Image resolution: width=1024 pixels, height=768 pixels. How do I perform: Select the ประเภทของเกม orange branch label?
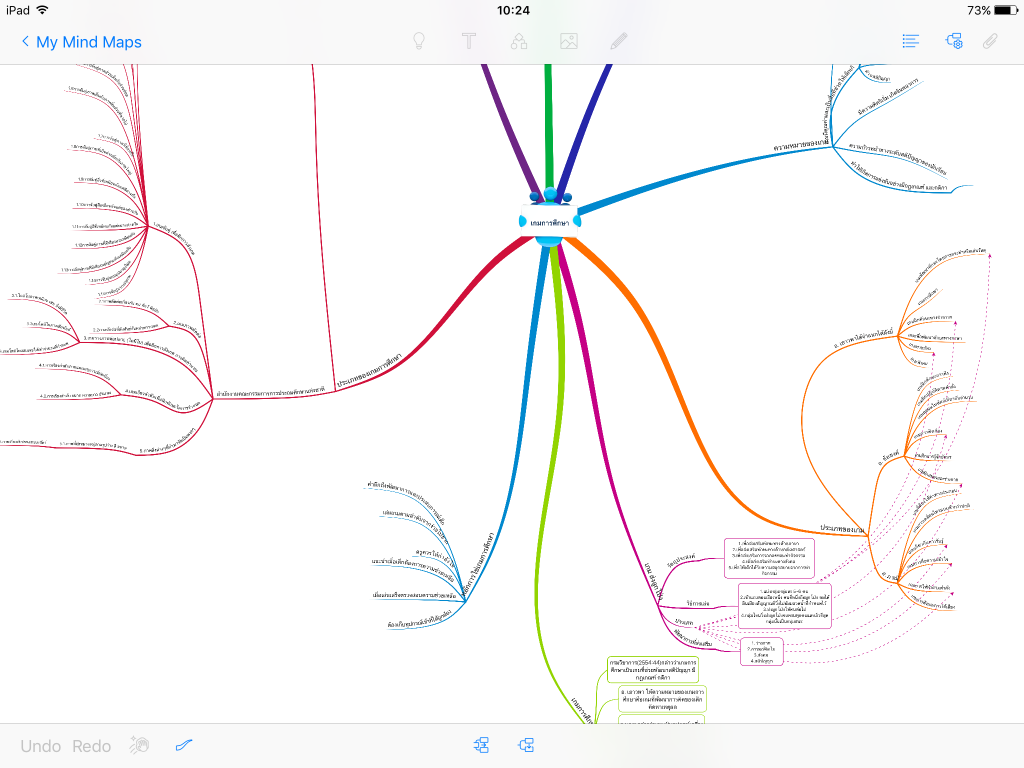[842, 527]
